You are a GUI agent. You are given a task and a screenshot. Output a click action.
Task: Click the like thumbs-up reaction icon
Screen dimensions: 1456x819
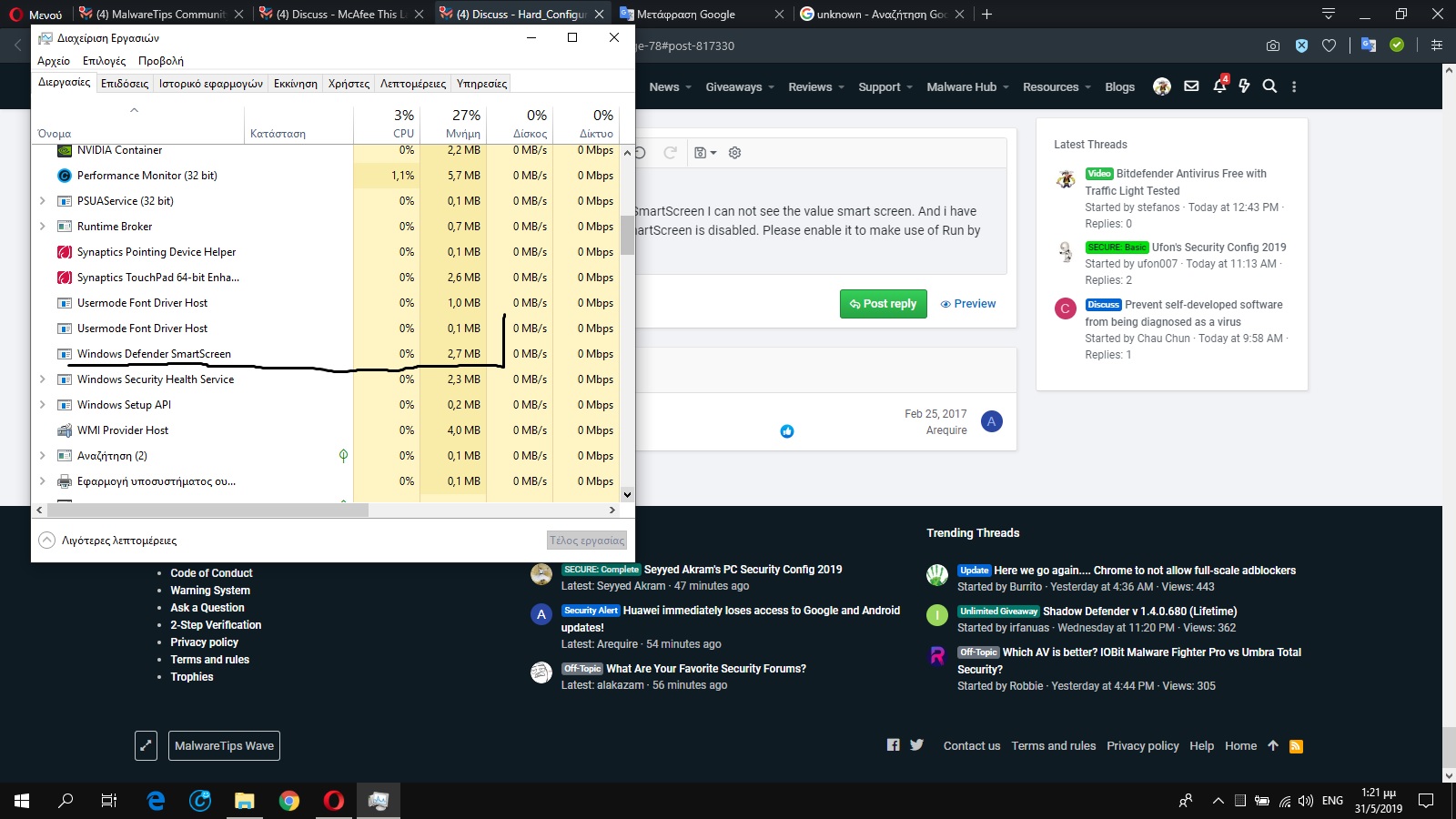pos(787,431)
